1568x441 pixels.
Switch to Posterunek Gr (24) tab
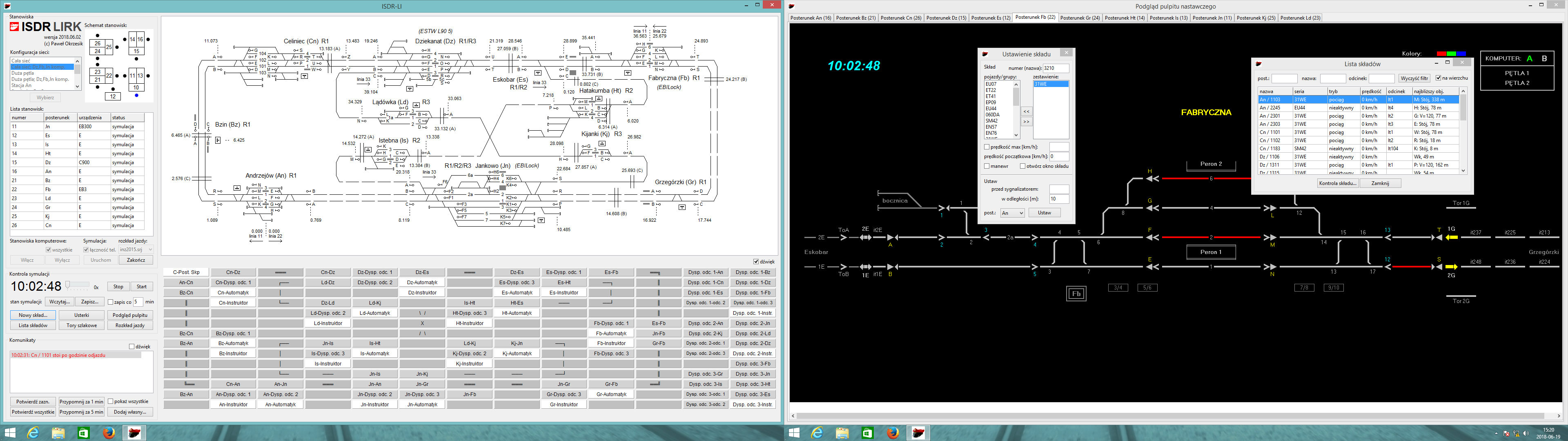tap(1080, 18)
